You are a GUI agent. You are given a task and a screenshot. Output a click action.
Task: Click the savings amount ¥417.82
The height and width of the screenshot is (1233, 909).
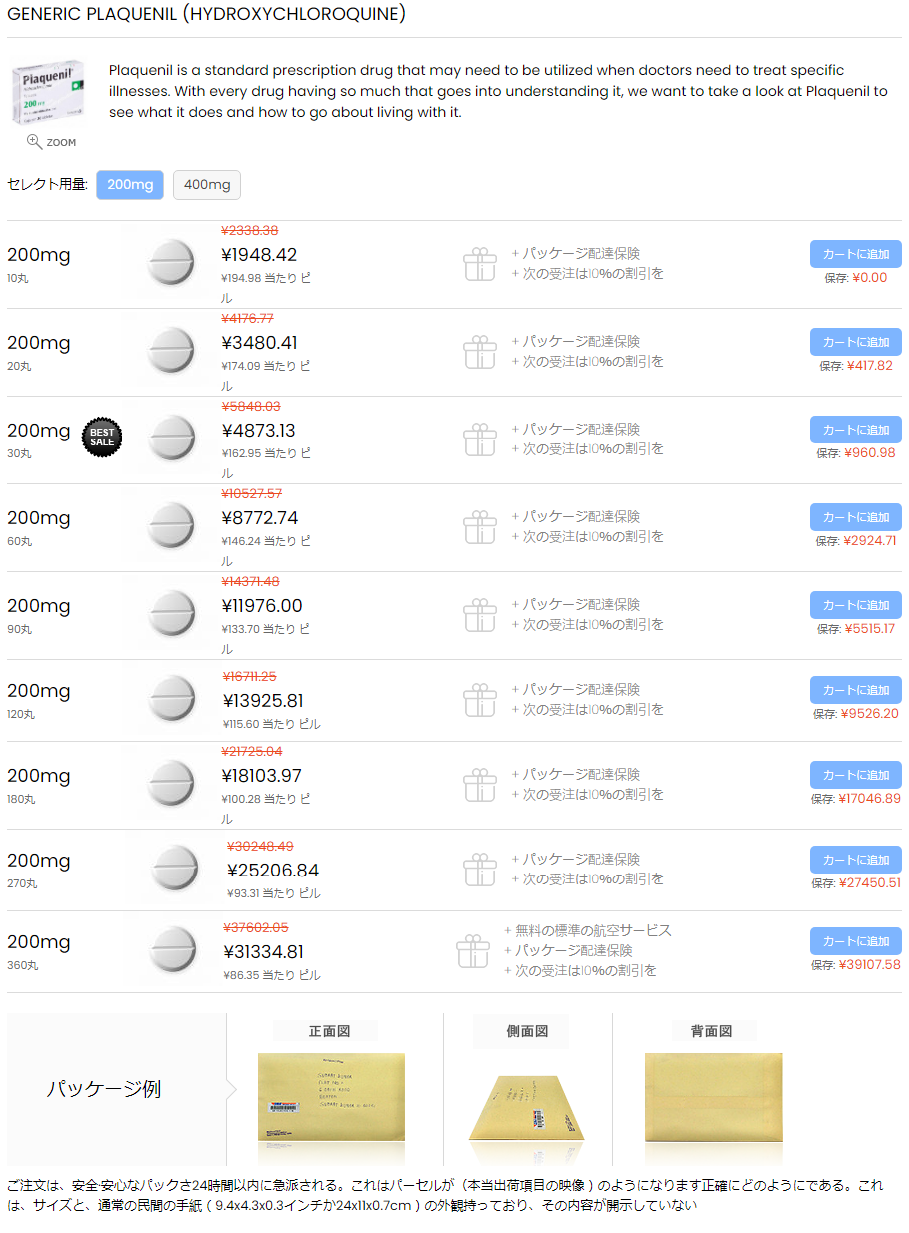[x=870, y=365]
